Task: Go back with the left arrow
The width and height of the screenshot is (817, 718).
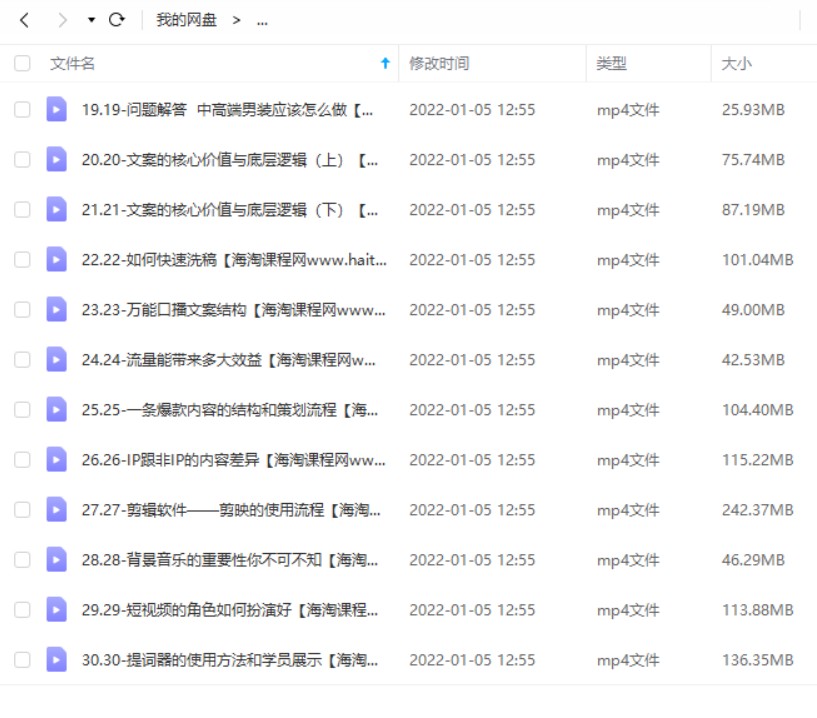Action: click(x=24, y=20)
